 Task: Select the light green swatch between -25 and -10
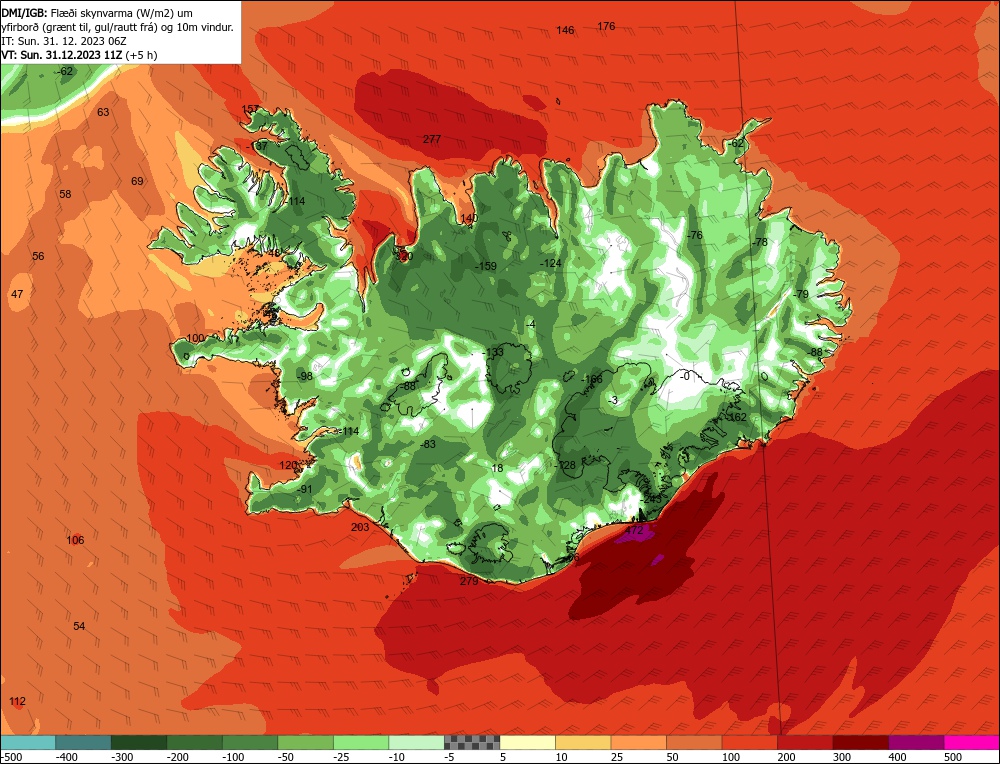click(361, 742)
